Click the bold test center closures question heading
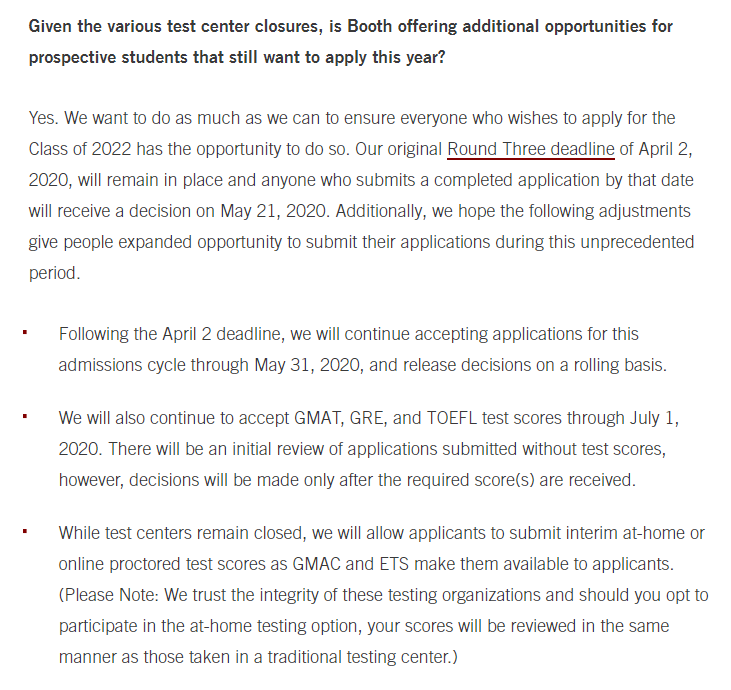 click(x=350, y=41)
